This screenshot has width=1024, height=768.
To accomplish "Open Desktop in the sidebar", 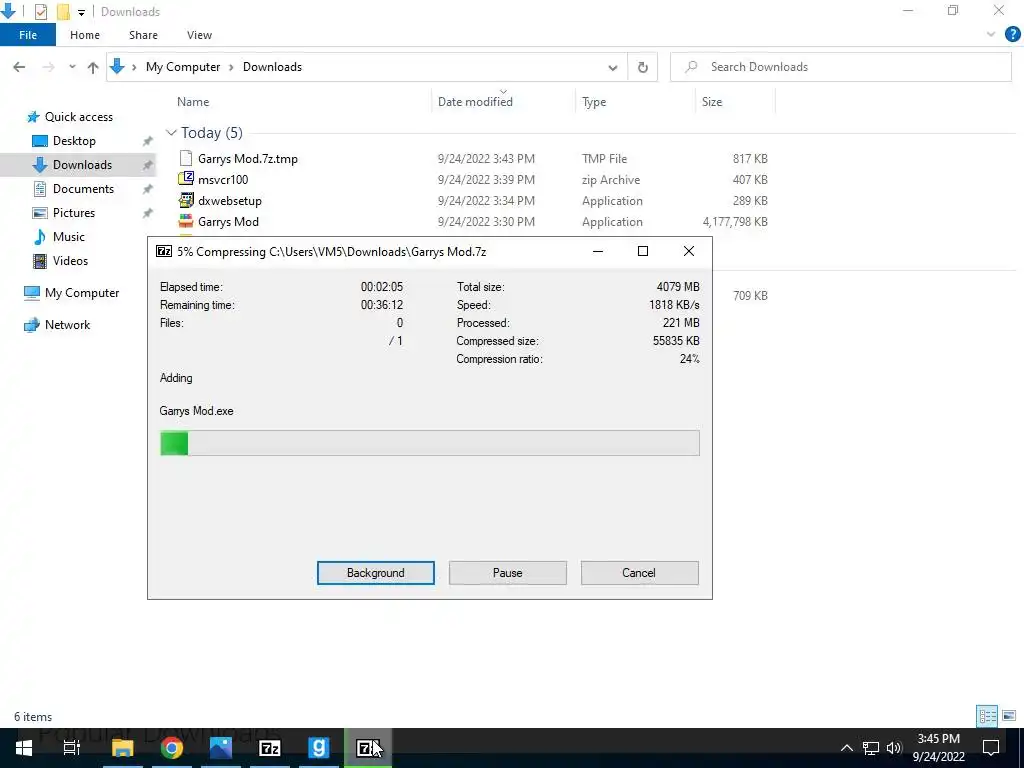I will [x=74, y=141].
